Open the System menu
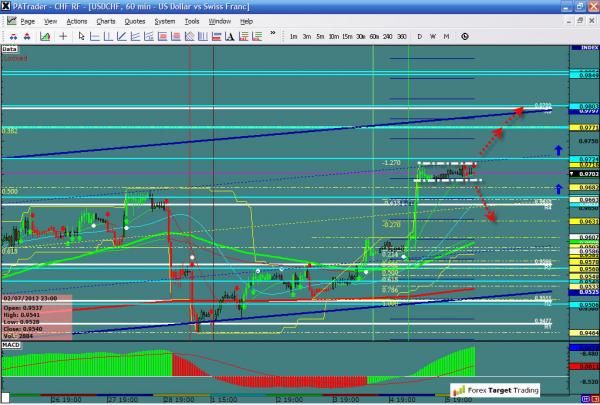Screen dimensions: 600x405 pos(165,21)
